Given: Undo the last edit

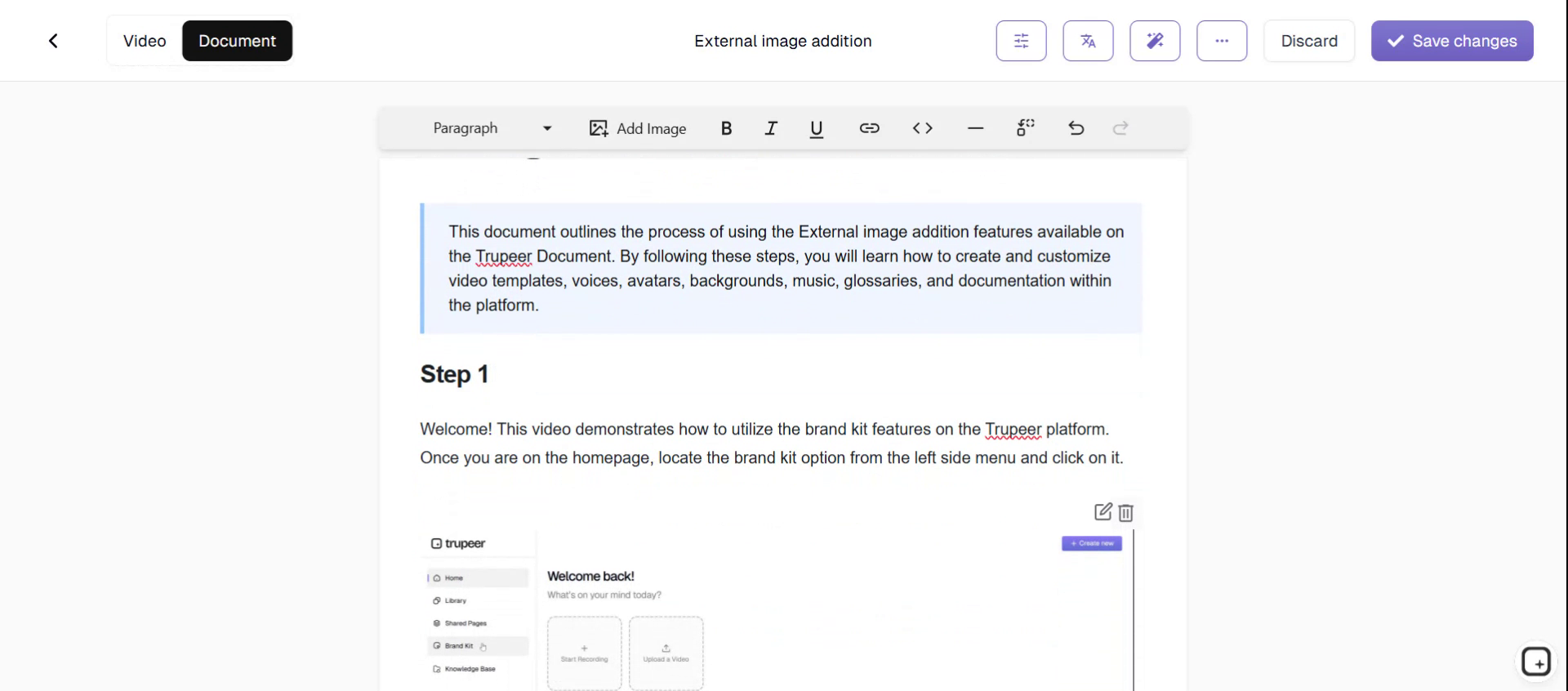Looking at the screenshot, I should click(x=1076, y=128).
